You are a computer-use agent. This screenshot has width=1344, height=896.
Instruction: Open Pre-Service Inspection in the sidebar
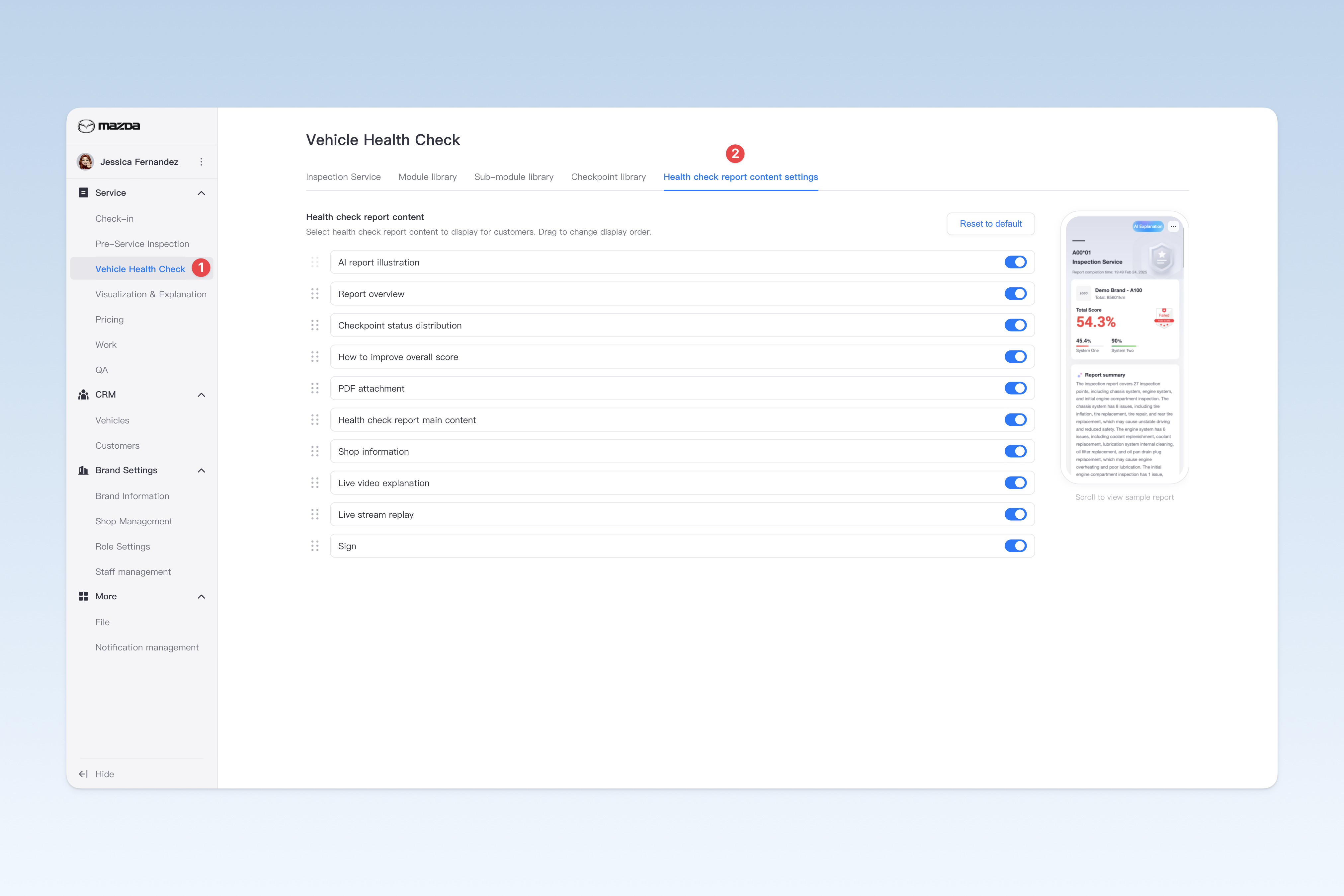pyautogui.click(x=142, y=244)
